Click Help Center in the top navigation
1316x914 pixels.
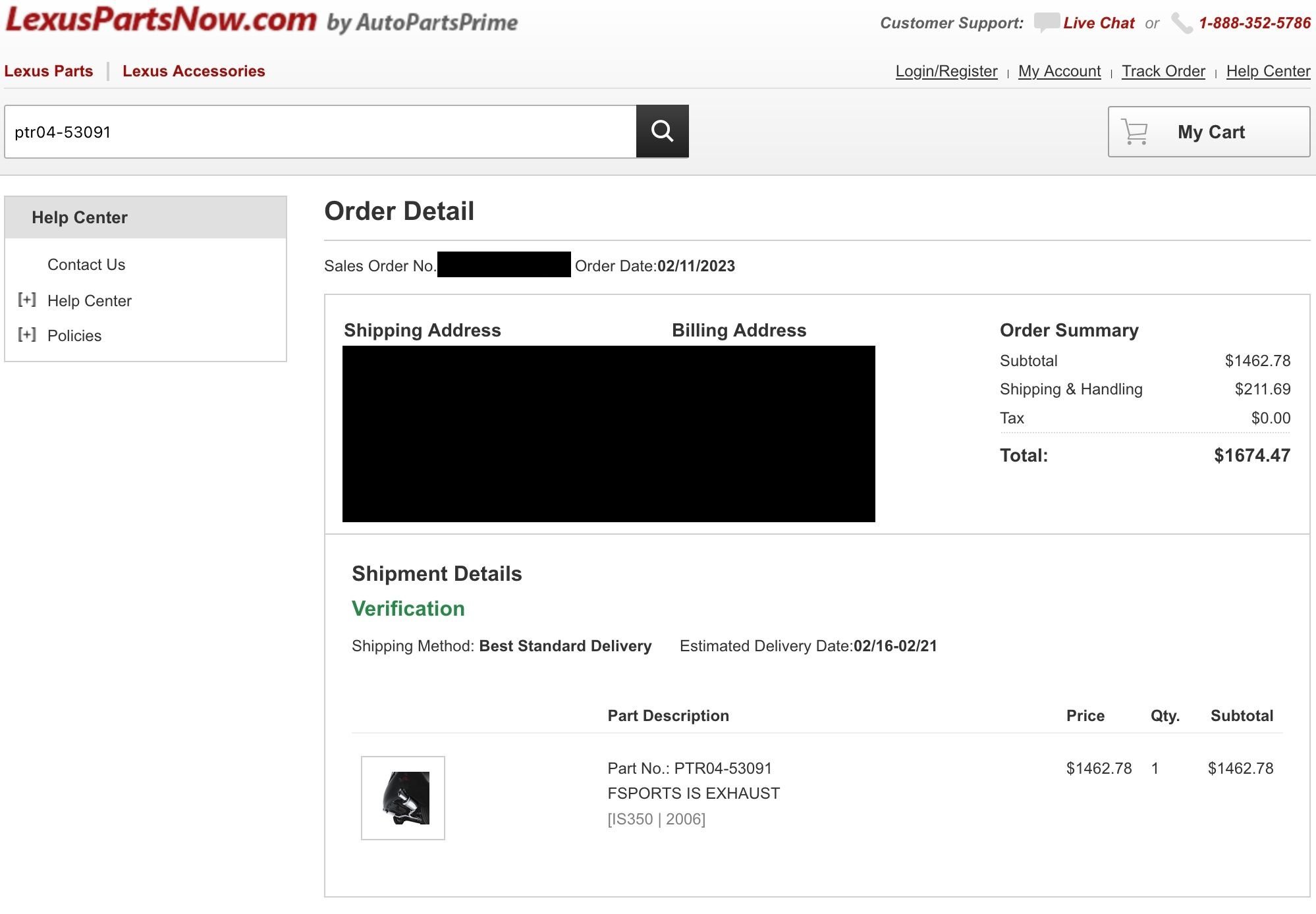[1268, 71]
